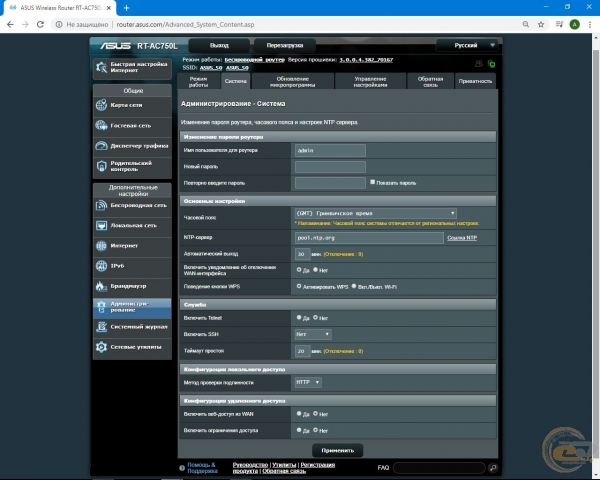Open Network Tools (Сетевые утилиты) icon
The width and height of the screenshot is (600, 480).
(x=103, y=347)
